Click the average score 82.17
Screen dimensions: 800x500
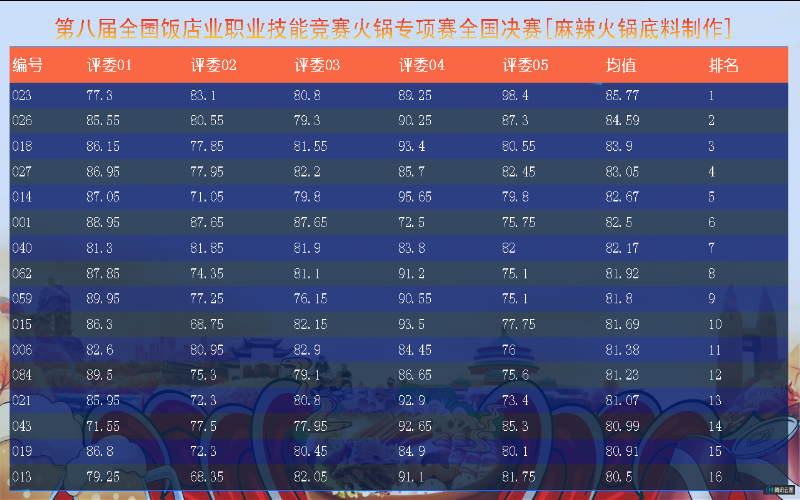click(x=623, y=248)
